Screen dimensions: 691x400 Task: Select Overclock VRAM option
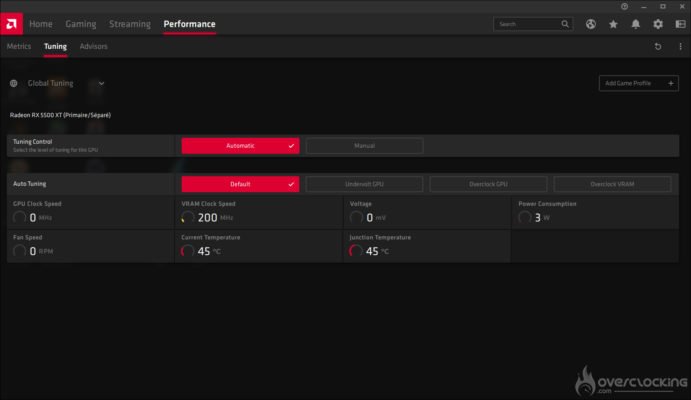point(613,184)
